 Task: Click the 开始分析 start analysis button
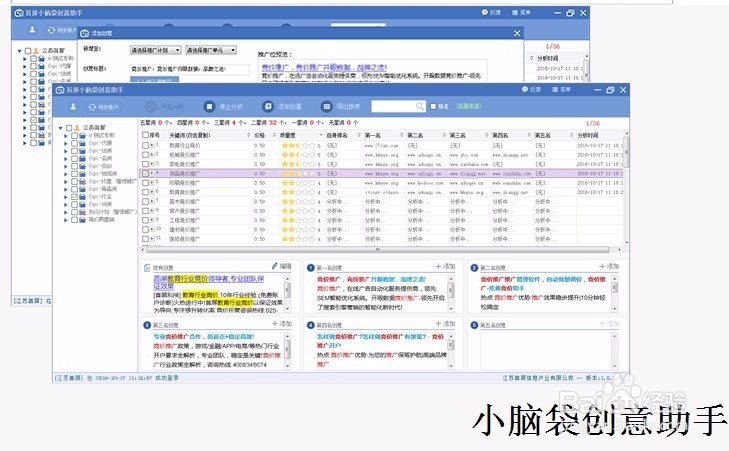(164, 106)
